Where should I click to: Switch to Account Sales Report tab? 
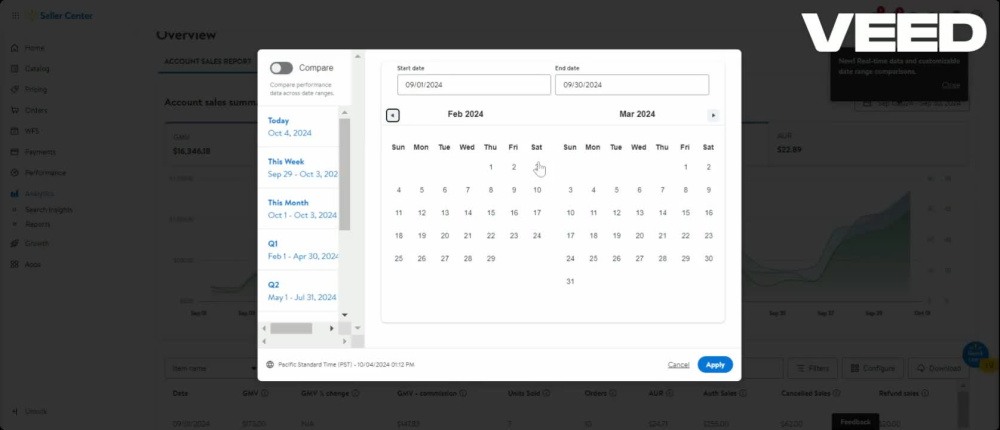click(x=208, y=62)
